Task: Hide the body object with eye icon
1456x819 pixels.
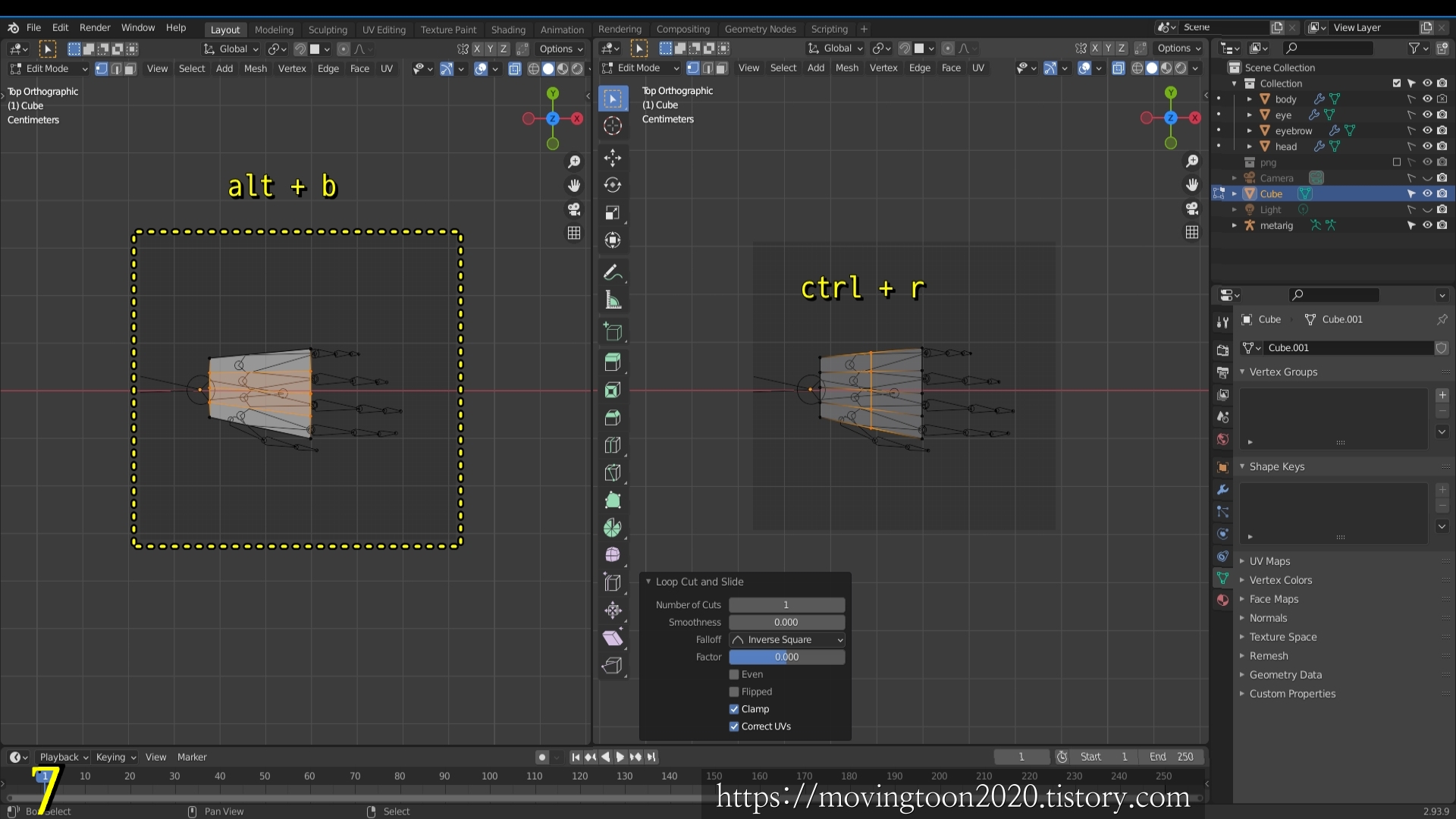Action: (x=1427, y=99)
